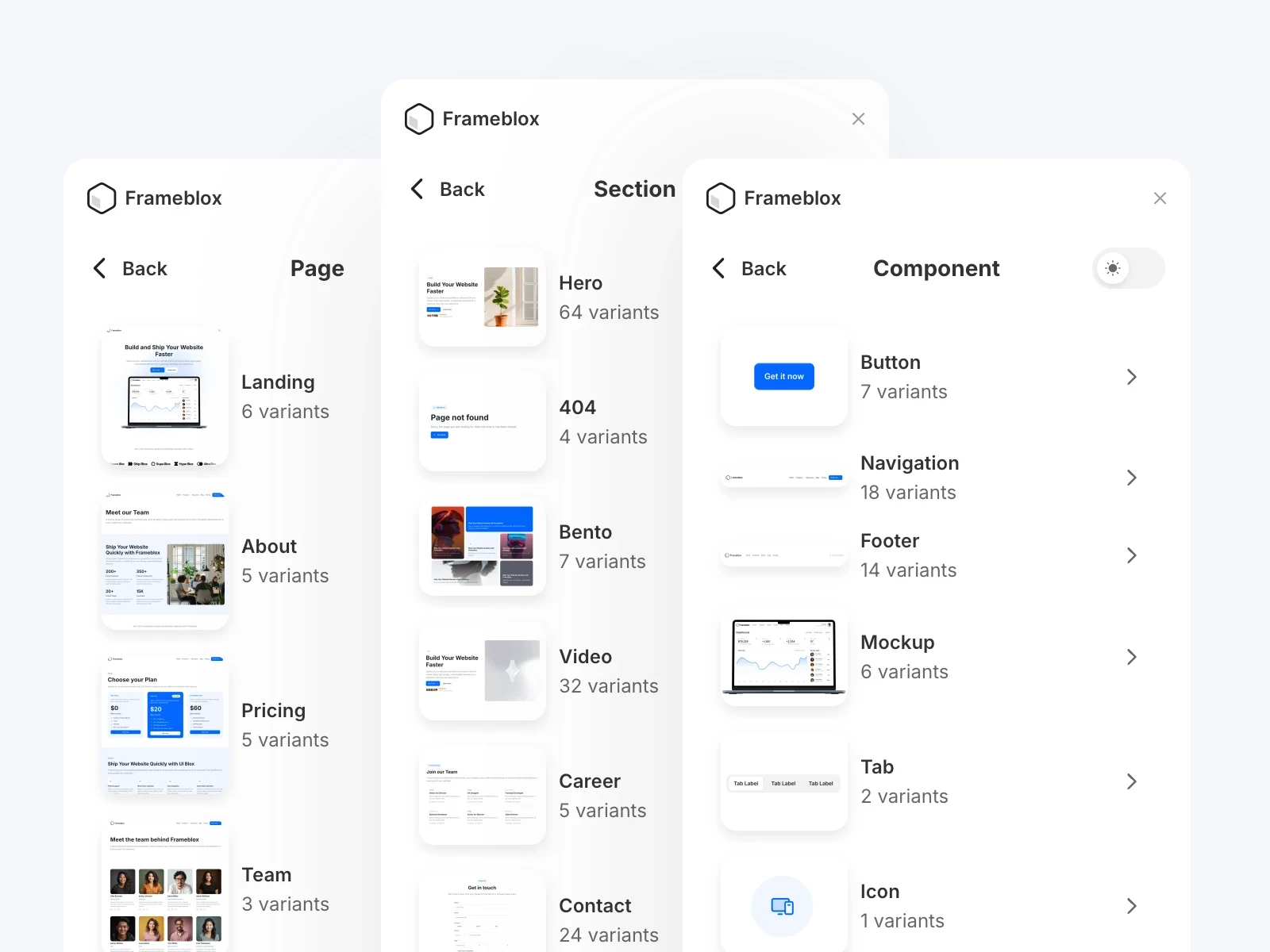This screenshot has height=952, width=1270.
Task: Open the Team page thumbnail
Action: 165,885
